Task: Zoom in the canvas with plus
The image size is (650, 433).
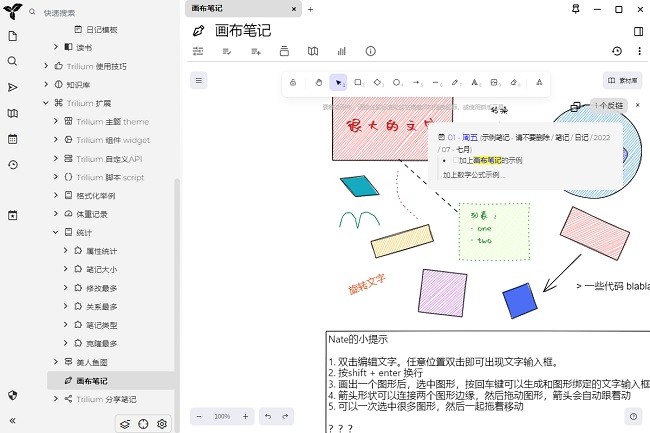Action: point(245,416)
